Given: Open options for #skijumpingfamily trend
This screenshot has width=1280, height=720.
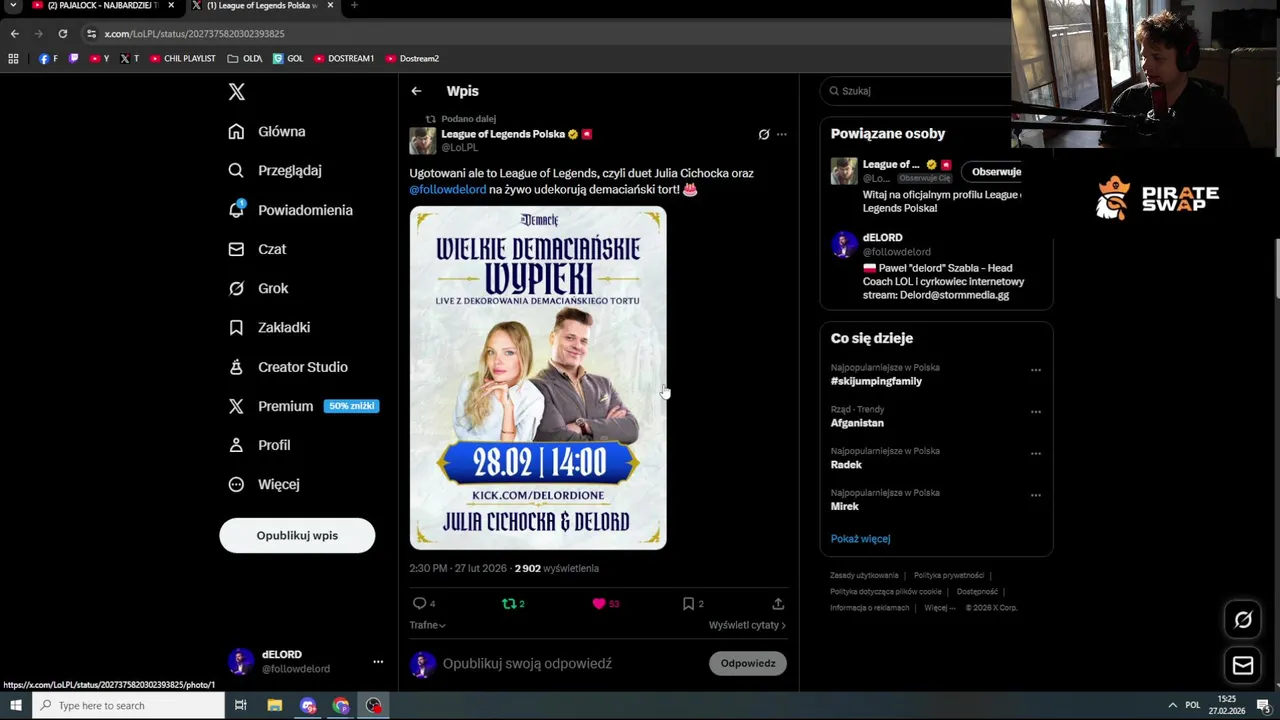Looking at the screenshot, I should point(1036,370).
